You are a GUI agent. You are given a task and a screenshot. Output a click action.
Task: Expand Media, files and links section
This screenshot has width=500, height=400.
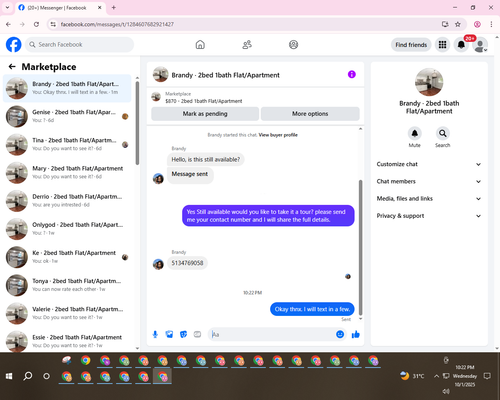tap(429, 199)
